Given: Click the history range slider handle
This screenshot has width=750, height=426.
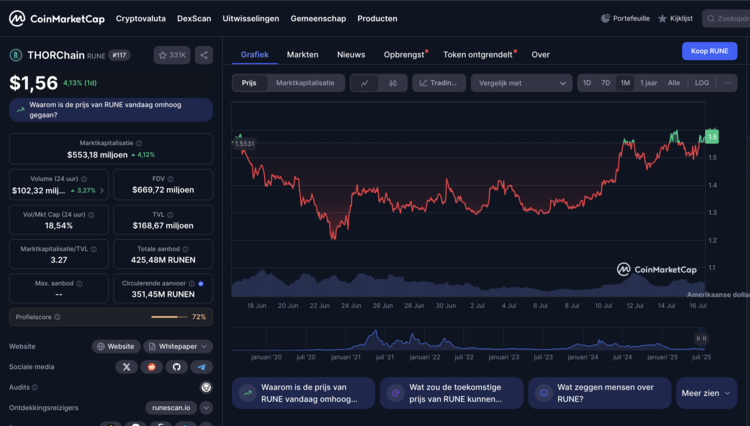Looking at the screenshot, I should click(x=701, y=339).
